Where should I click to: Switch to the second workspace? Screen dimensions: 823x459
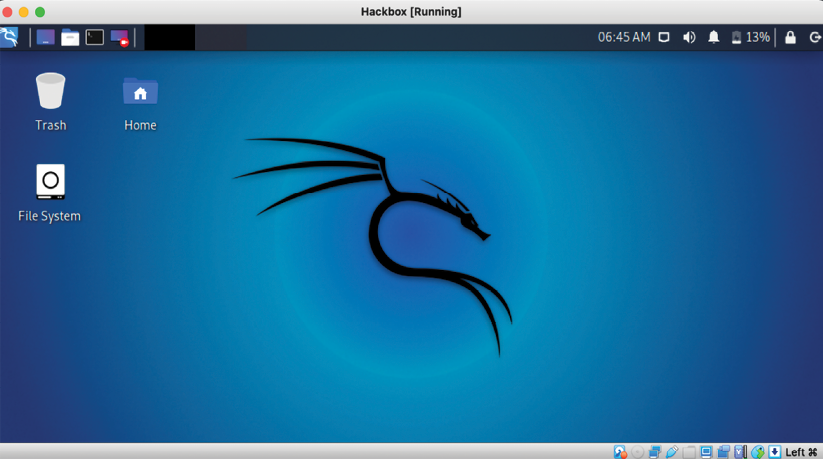pyautogui.click(x=220, y=37)
